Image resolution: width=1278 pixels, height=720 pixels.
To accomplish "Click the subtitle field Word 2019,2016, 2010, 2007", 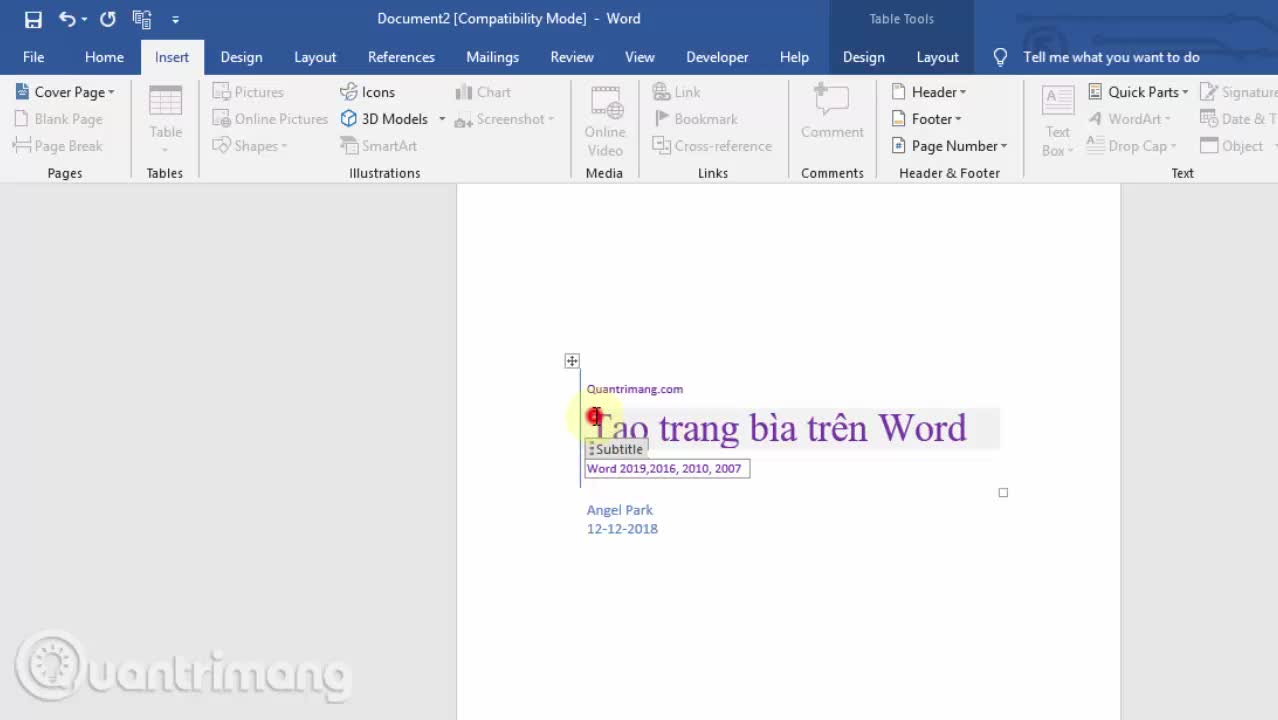I will pyautogui.click(x=667, y=468).
